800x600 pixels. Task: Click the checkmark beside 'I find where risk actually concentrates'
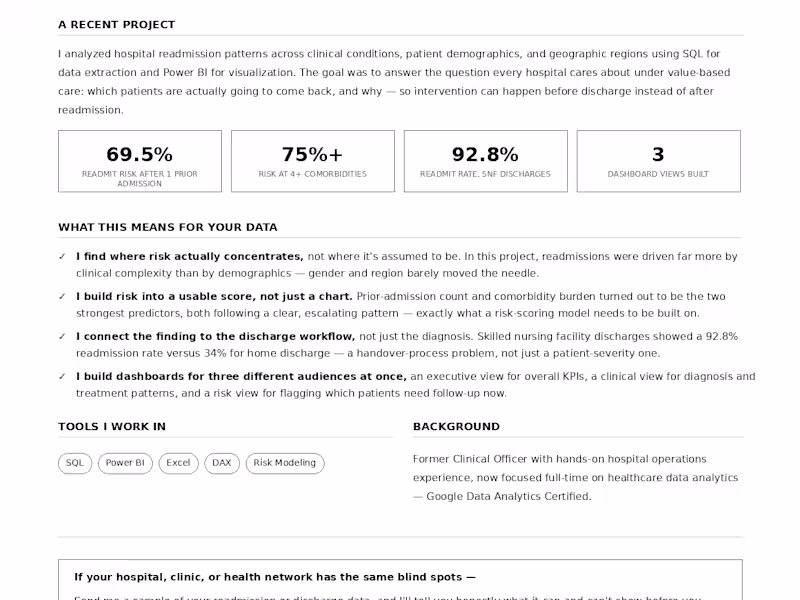(x=62, y=257)
